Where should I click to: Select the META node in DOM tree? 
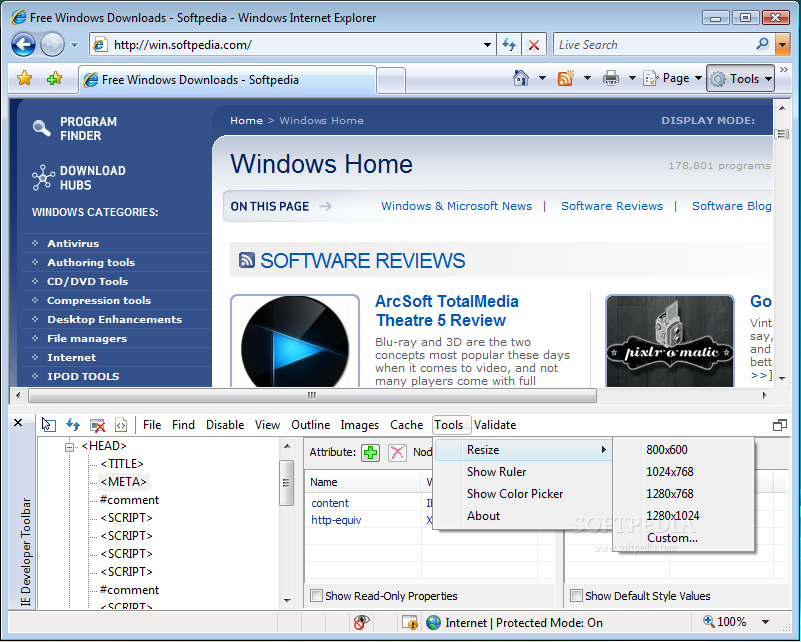(x=123, y=482)
